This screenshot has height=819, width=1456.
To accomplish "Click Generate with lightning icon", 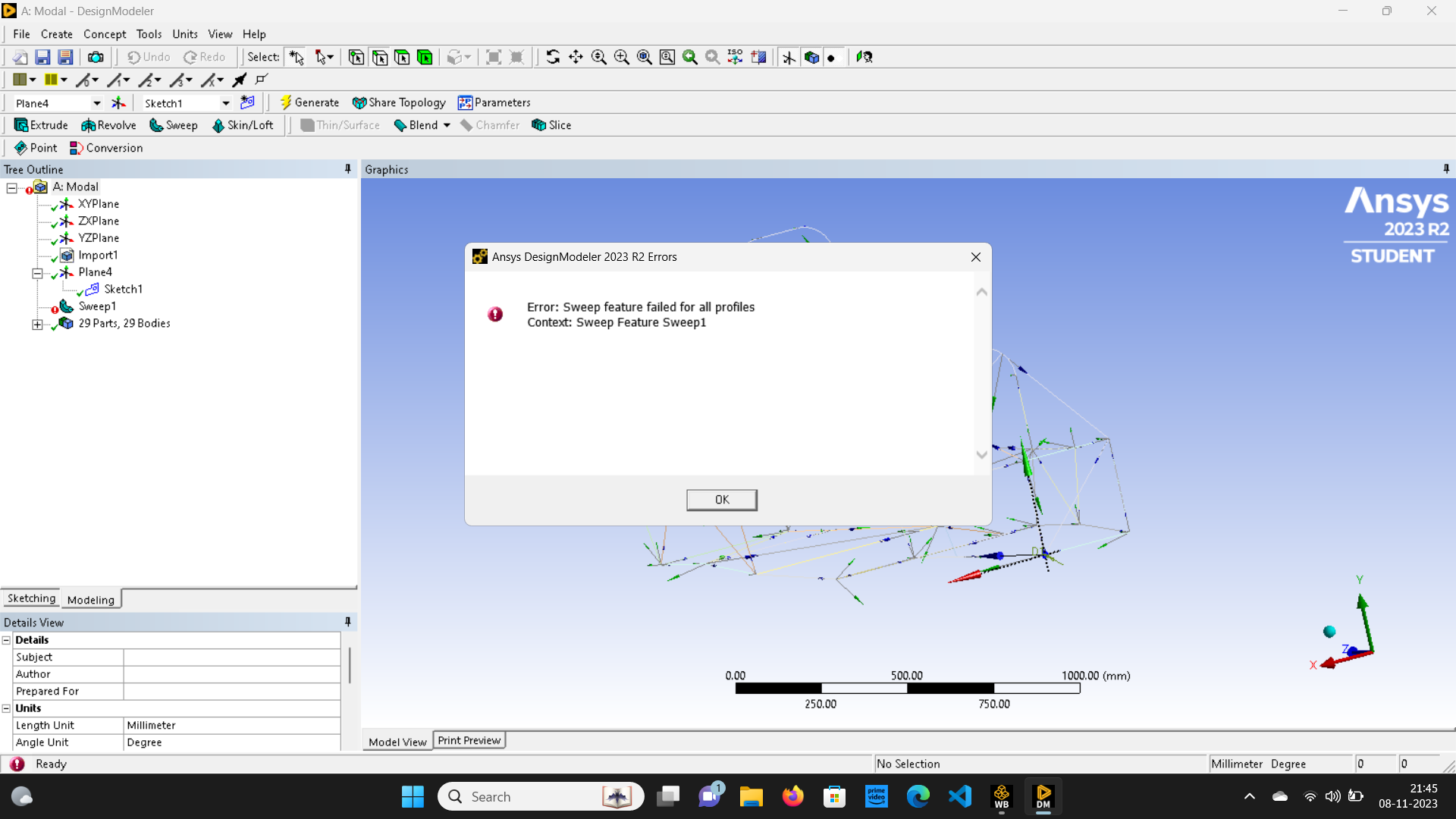I will coord(309,102).
